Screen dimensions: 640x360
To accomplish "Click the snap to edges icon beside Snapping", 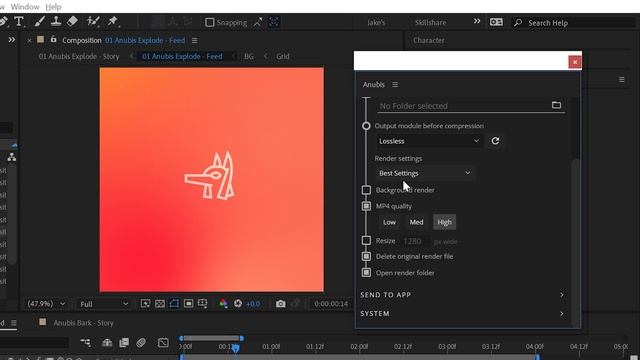I will coord(258,22).
